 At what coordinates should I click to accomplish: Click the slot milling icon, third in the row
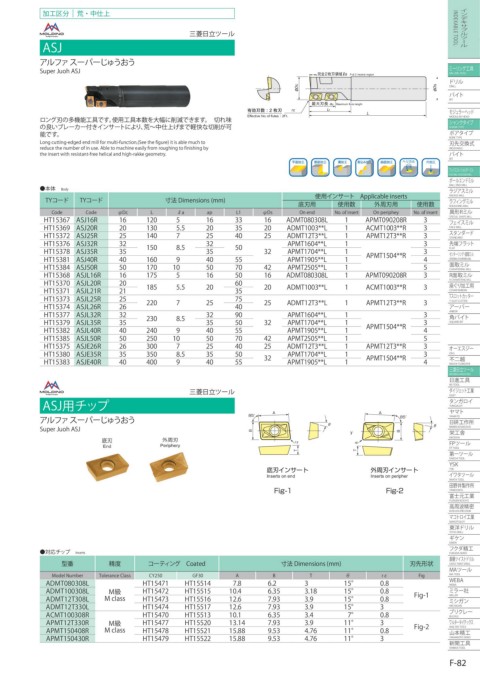click(x=342, y=167)
